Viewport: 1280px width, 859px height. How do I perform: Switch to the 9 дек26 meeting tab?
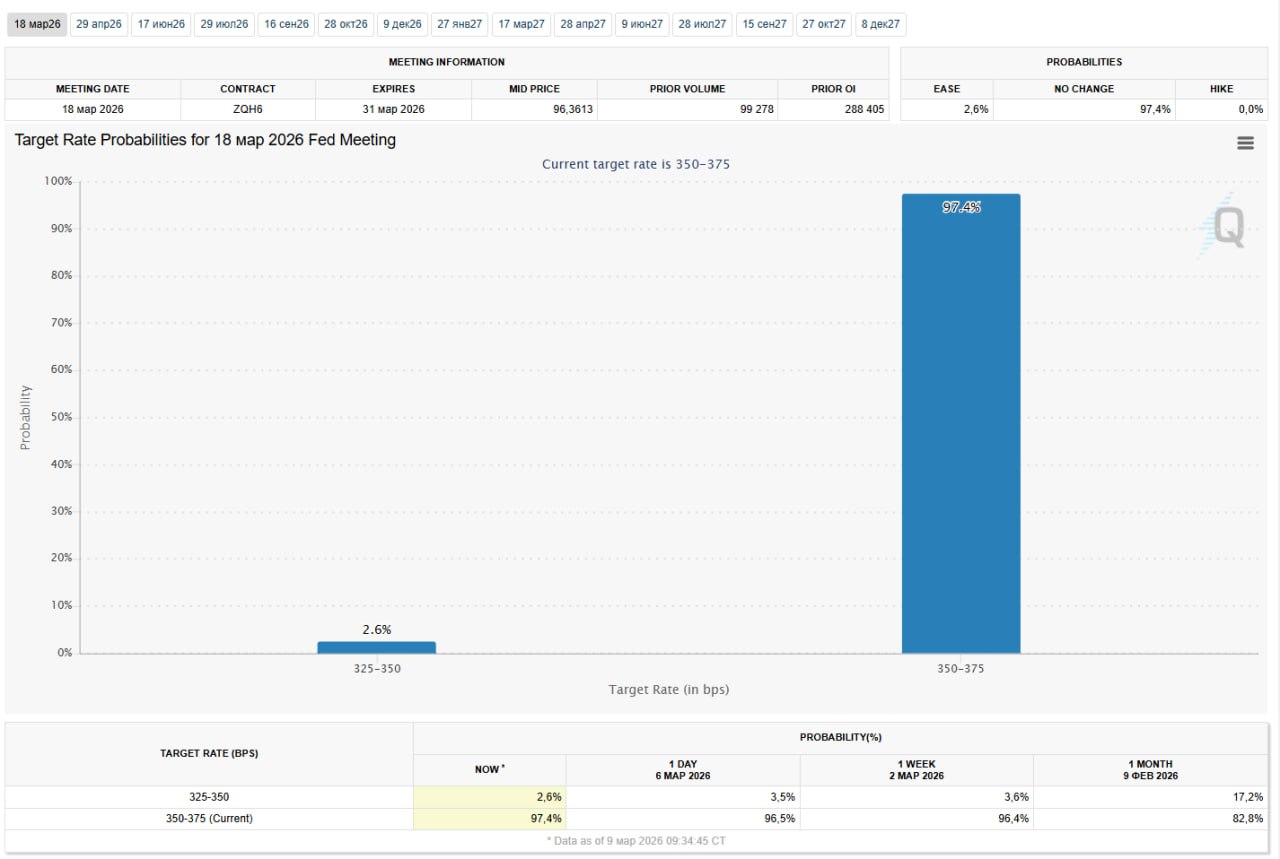(402, 24)
